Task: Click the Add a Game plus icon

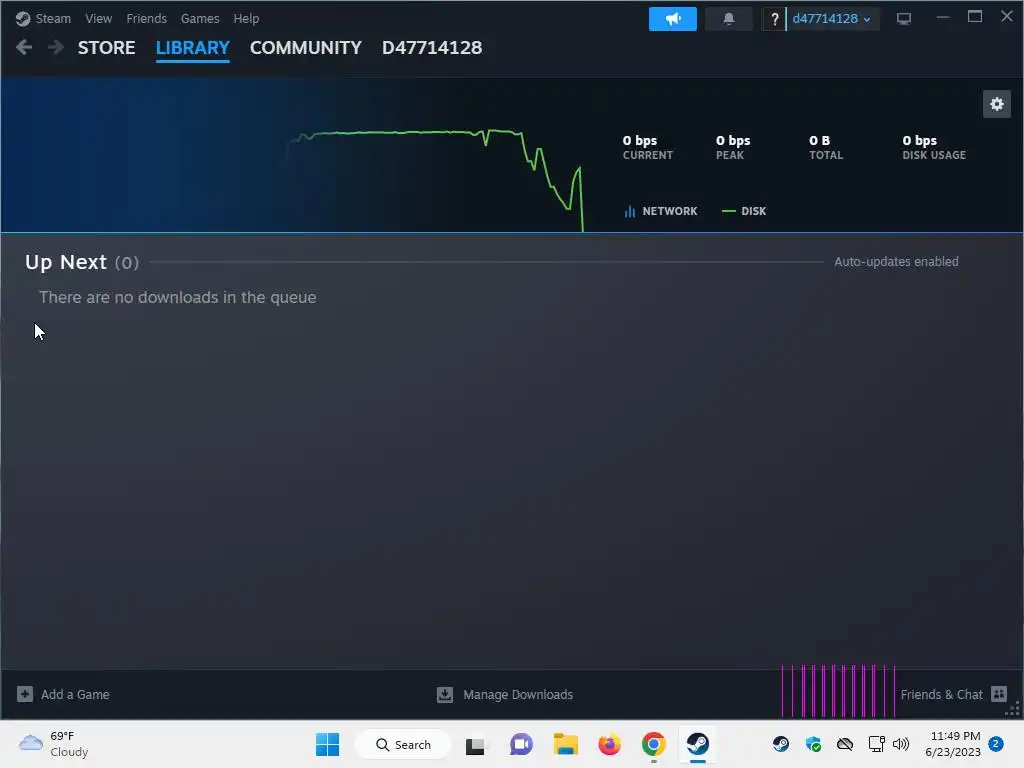Action: coord(25,694)
